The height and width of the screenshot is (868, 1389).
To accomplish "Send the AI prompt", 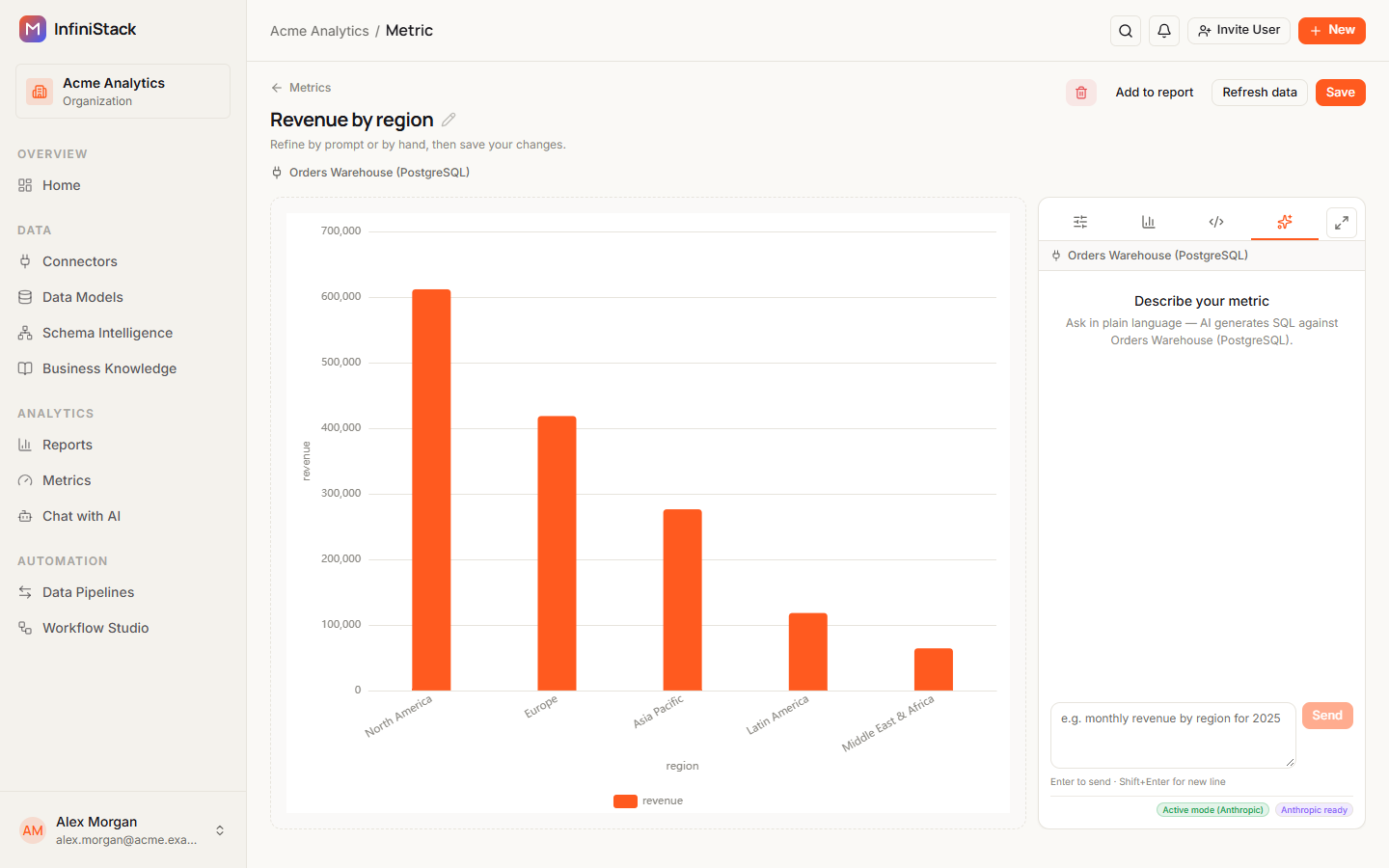I will (x=1327, y=716).
